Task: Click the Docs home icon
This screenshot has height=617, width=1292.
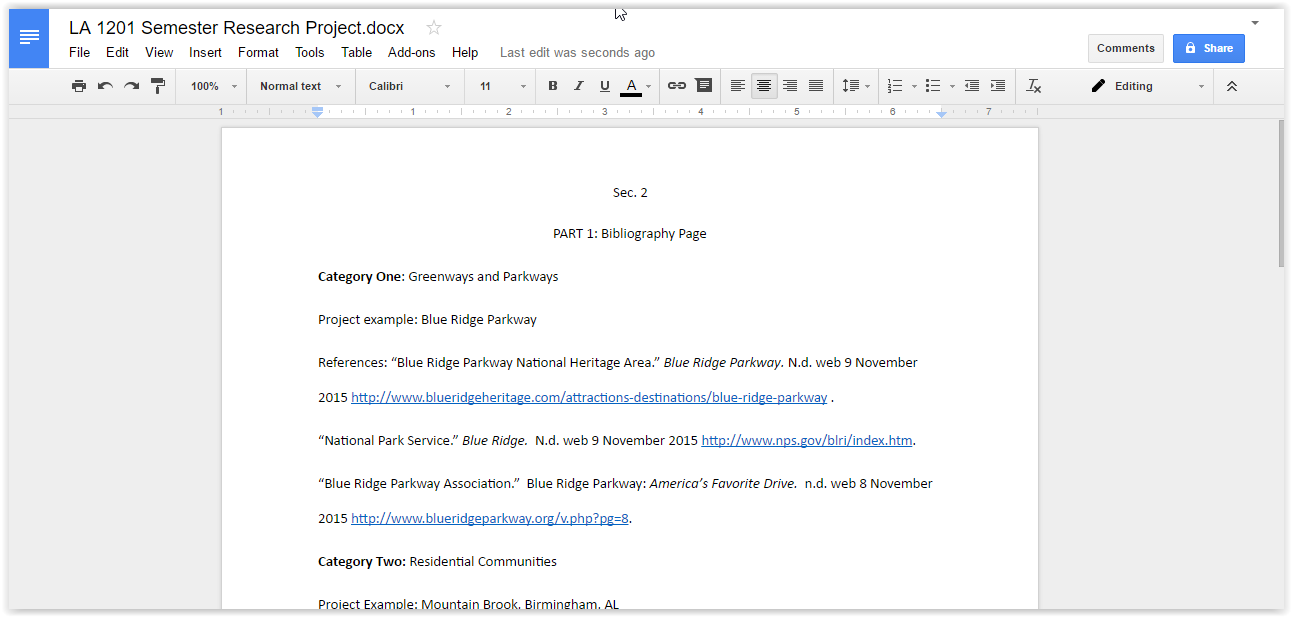Action: coord(29,38)
